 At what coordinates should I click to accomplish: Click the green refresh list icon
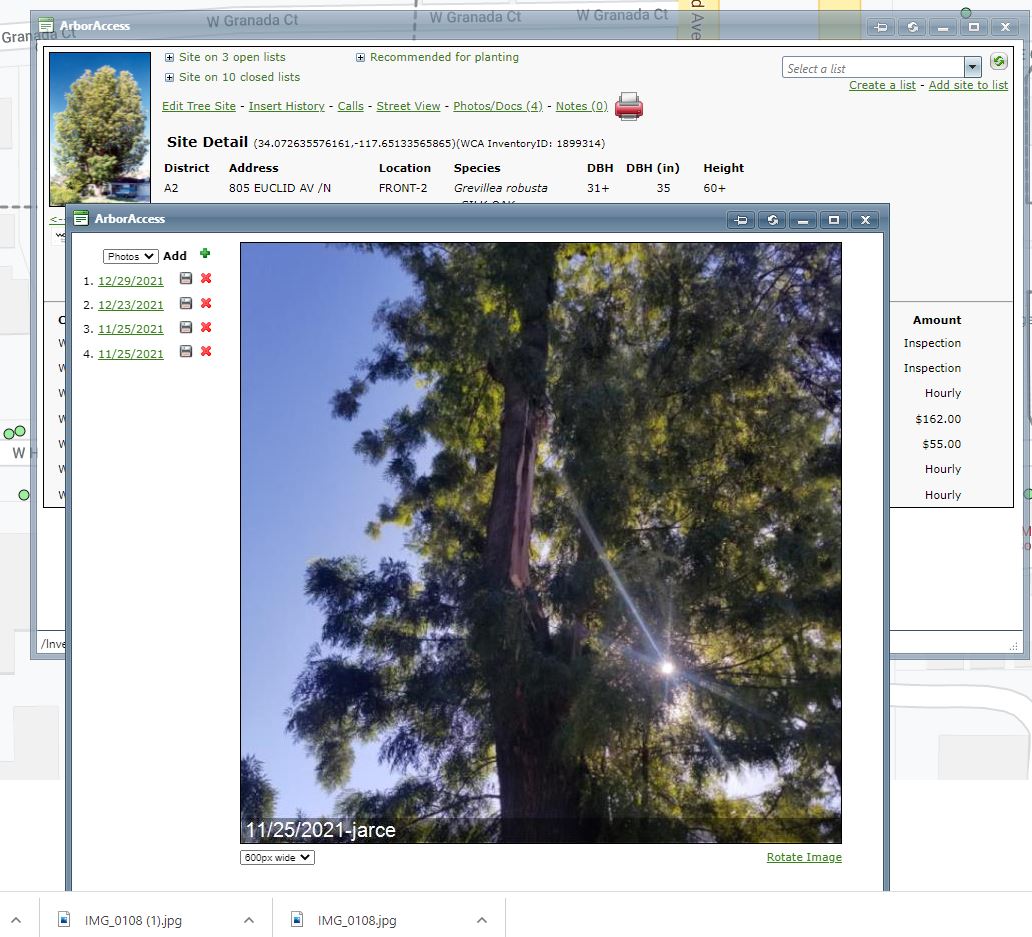tap(998, 62)
